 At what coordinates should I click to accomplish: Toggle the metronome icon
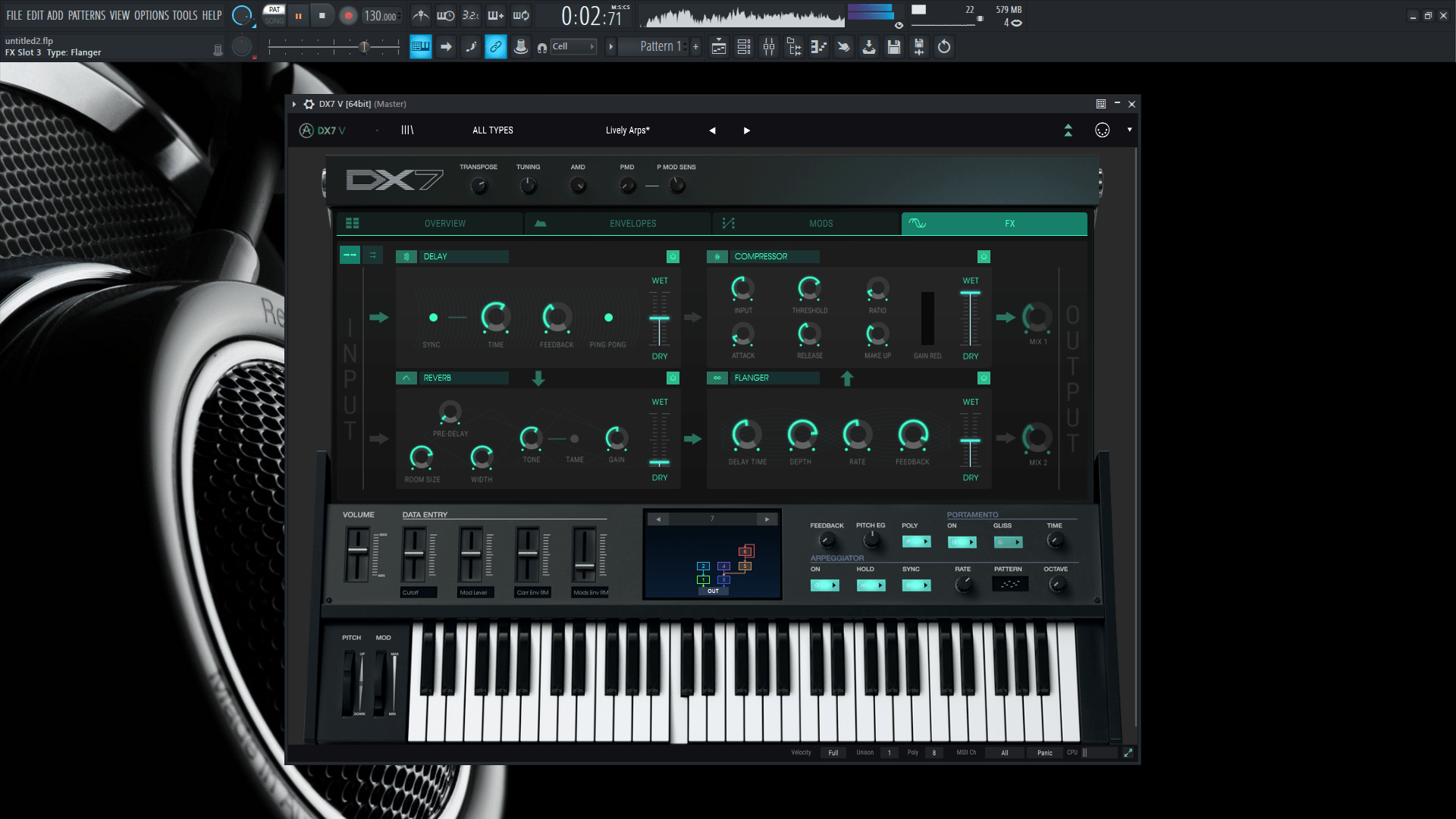click(420, 16)
